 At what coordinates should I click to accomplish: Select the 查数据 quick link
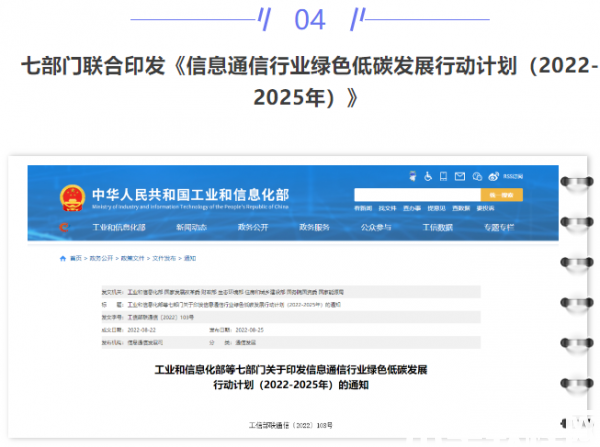(461, 208)
